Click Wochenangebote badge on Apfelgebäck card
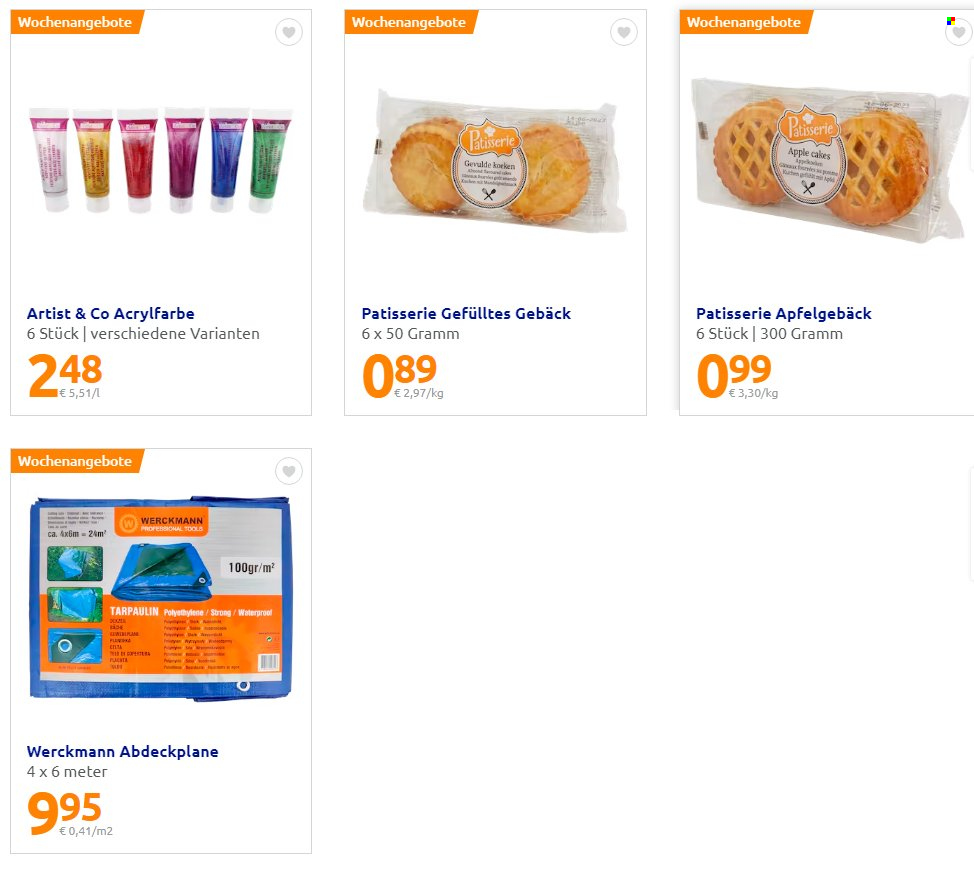 click(x=745, y=22)
